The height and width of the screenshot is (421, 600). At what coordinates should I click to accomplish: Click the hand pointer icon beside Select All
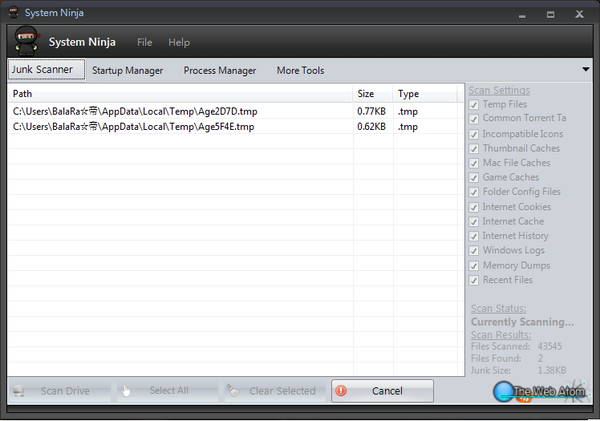(126, 391)
